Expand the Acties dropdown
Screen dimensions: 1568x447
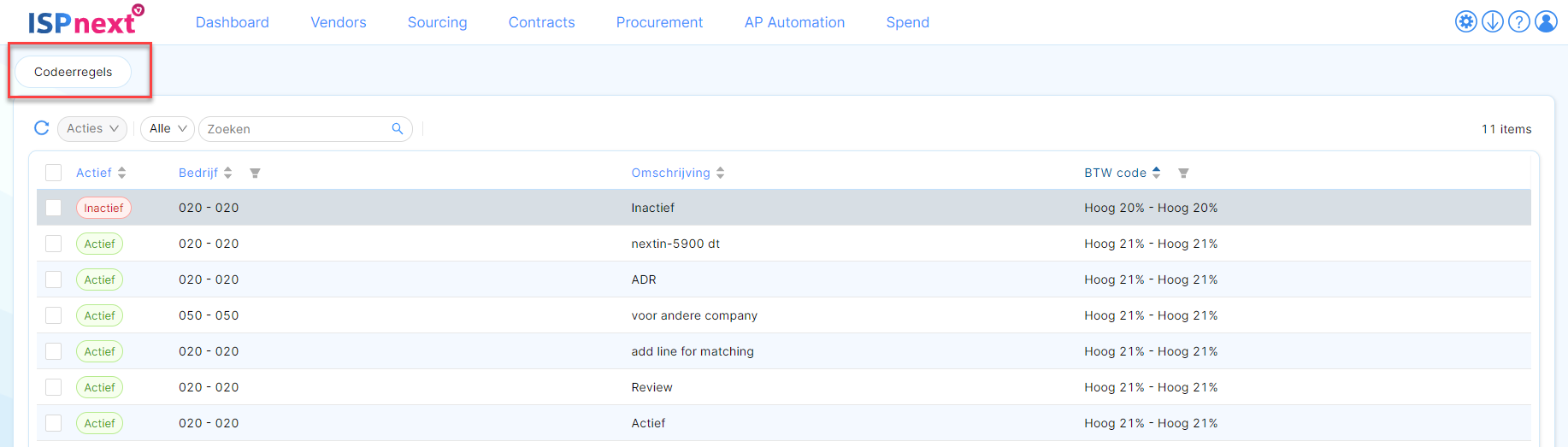tap(92, 129)
